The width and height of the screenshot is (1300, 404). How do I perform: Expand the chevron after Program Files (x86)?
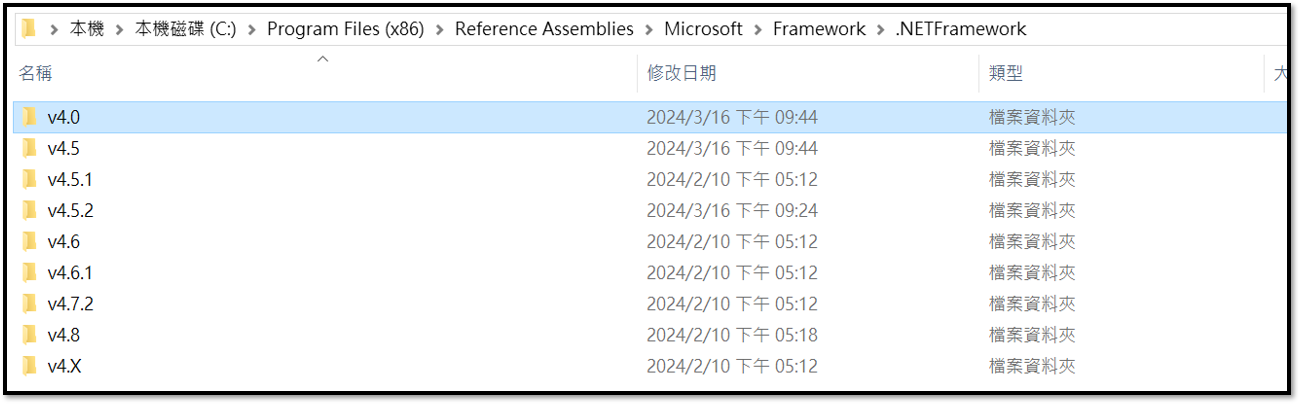(440, 29)
